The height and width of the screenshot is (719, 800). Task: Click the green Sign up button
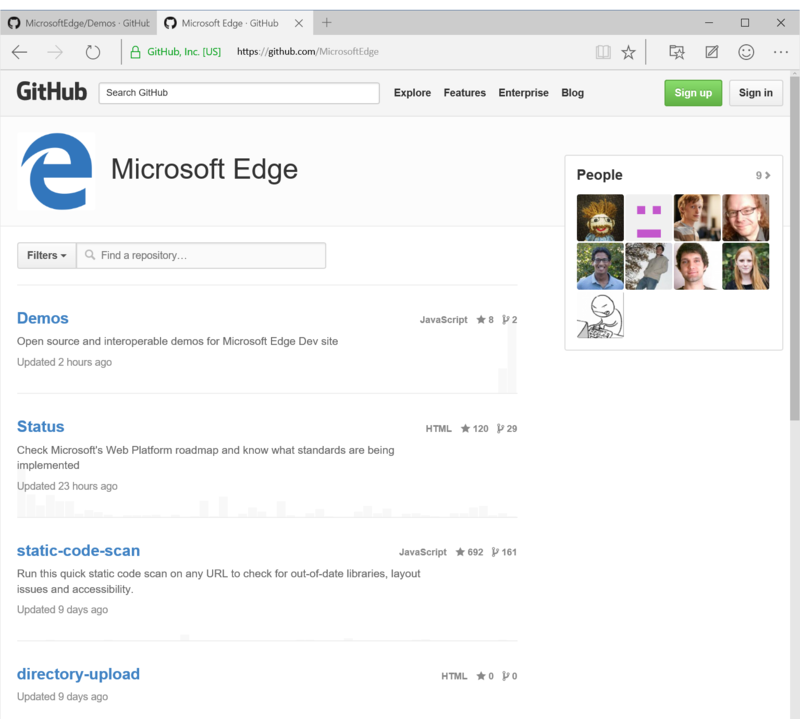693,93
